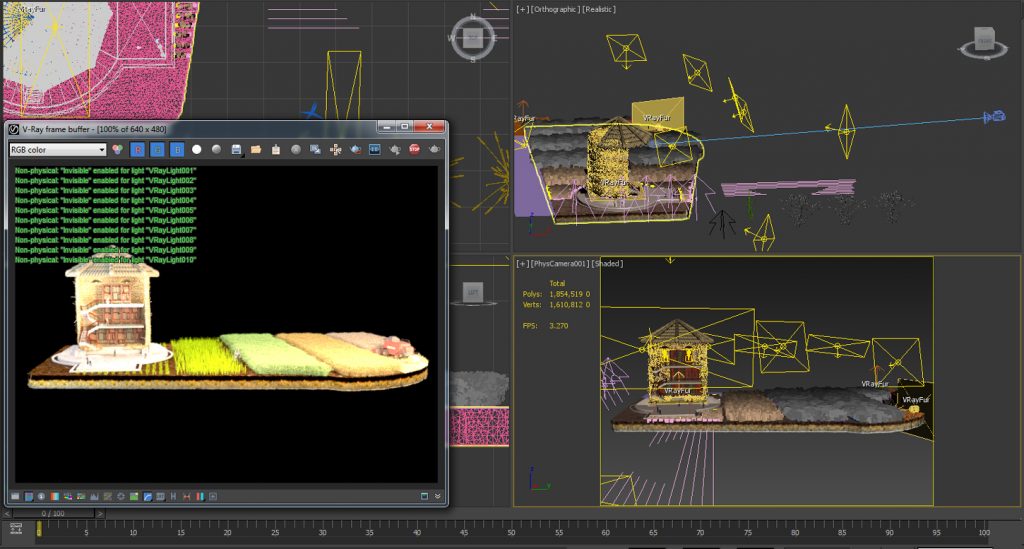
Task: Click the red stop rendering icon
Action: coord(414,149)
